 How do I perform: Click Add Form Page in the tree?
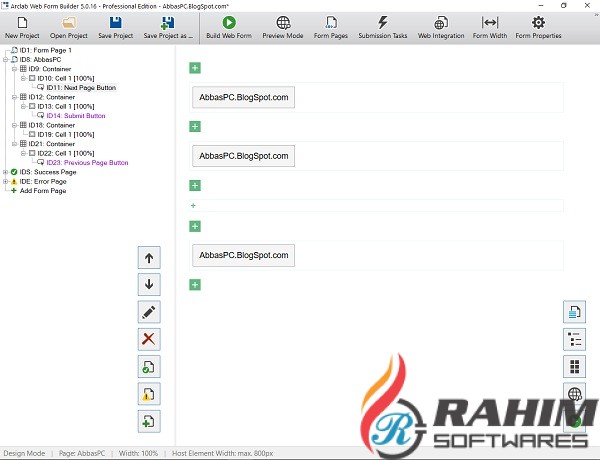pyautogui.click(x=44, y=190)
